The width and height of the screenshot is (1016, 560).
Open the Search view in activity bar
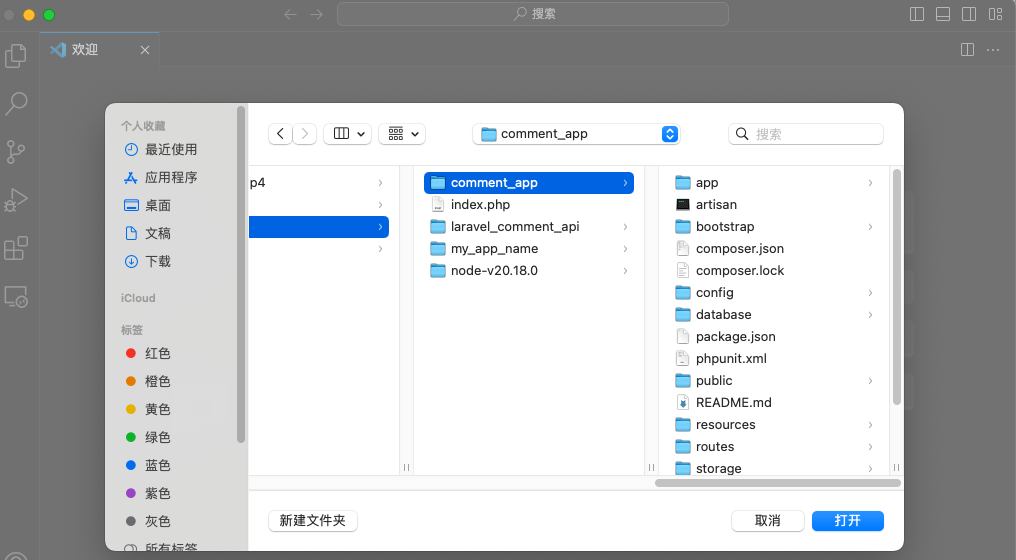(x=16, y=103)
